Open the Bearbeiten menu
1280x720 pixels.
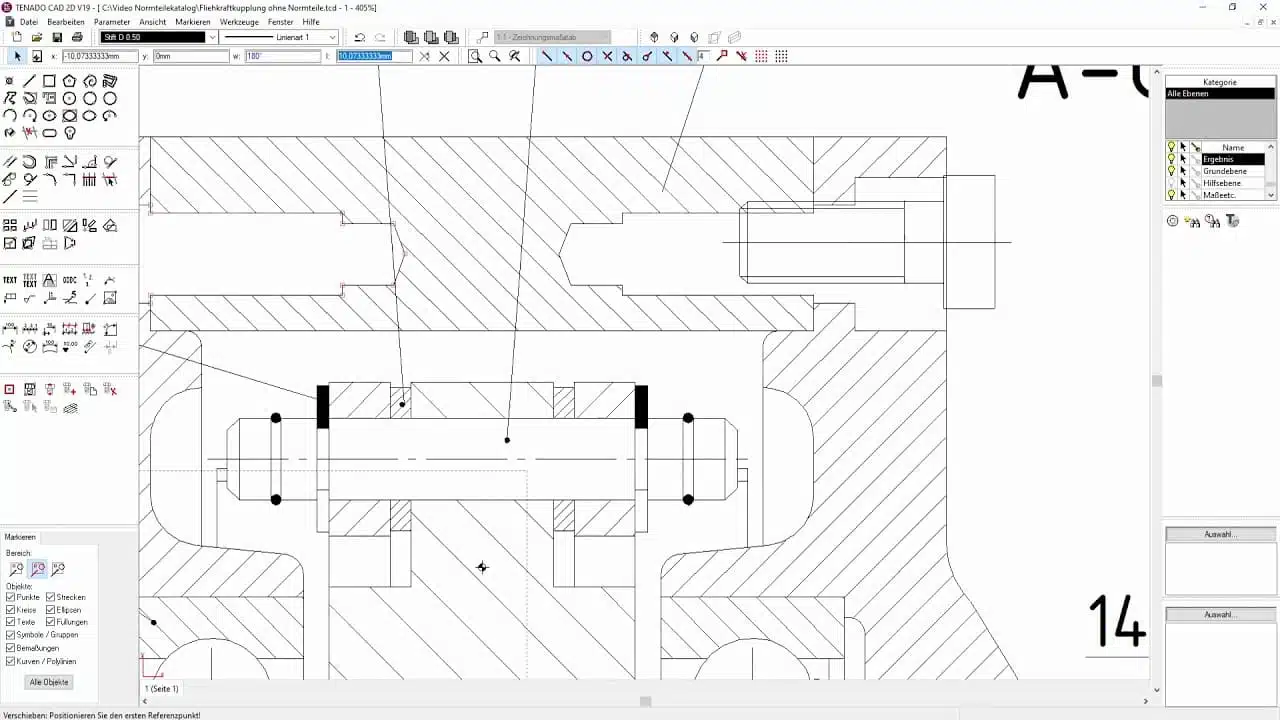click(66, 21)
